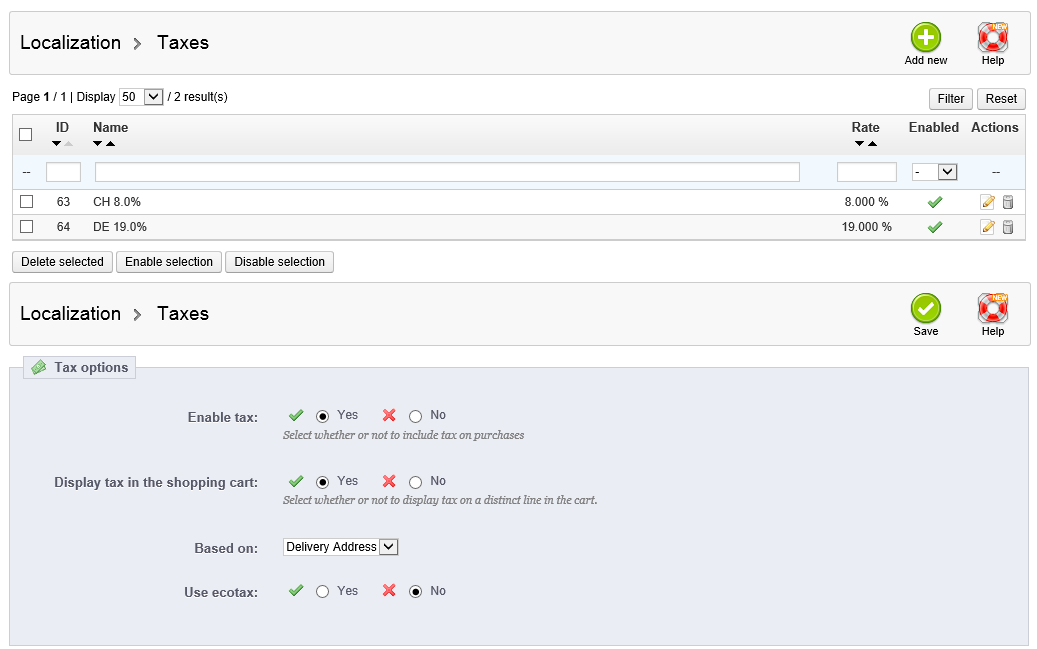Delete the CH 8.0% tax entry

(x=1008, y=202)
